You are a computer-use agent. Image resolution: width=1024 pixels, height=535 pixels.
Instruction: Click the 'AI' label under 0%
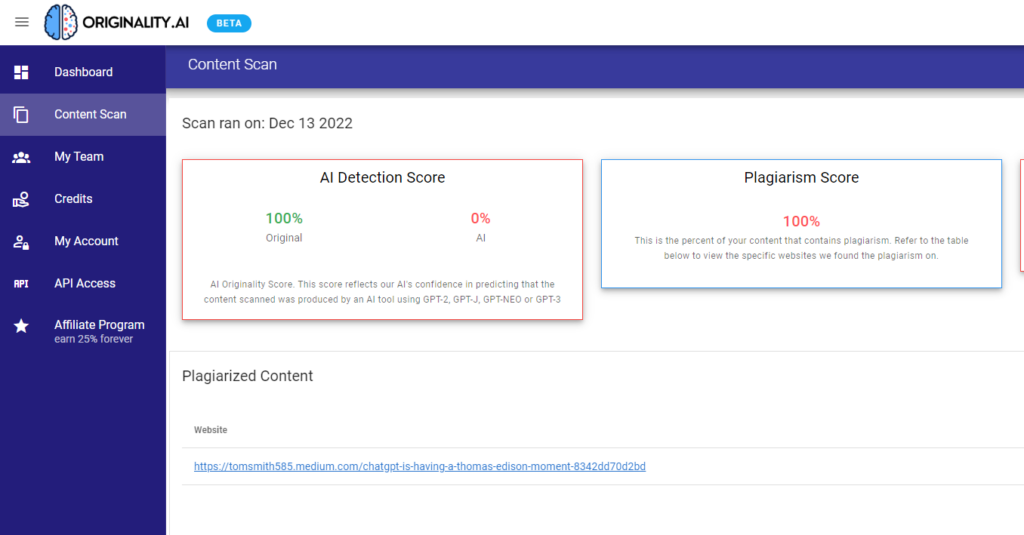481,238
